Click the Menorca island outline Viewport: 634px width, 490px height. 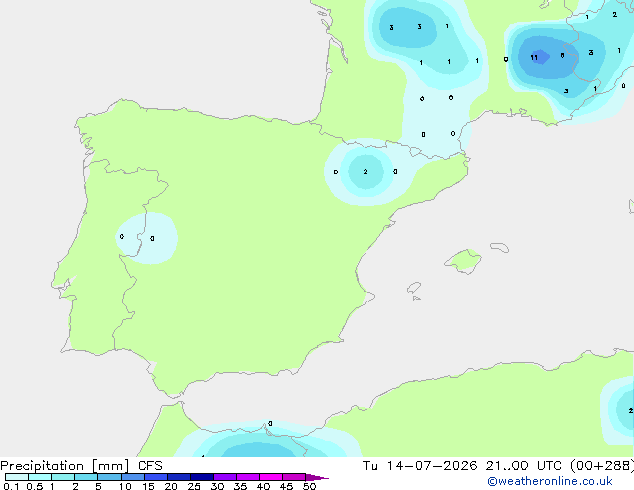pyautogui.click(x=499, y=247)
